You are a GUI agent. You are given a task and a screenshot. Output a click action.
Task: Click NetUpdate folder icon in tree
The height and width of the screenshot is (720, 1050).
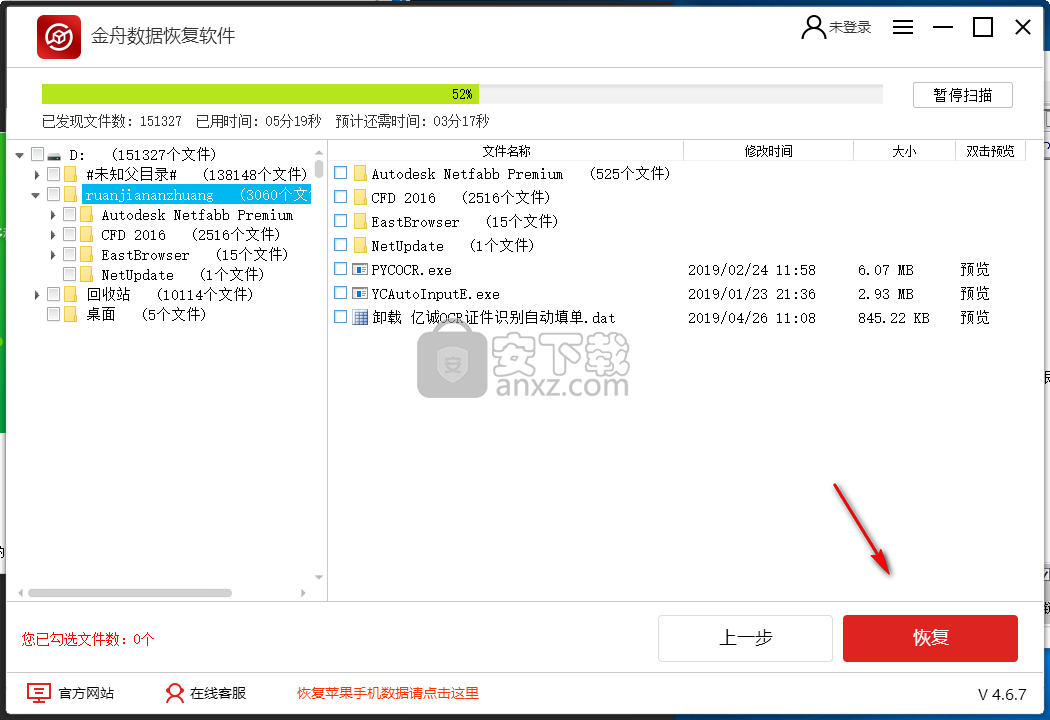(x=86, y=275)
